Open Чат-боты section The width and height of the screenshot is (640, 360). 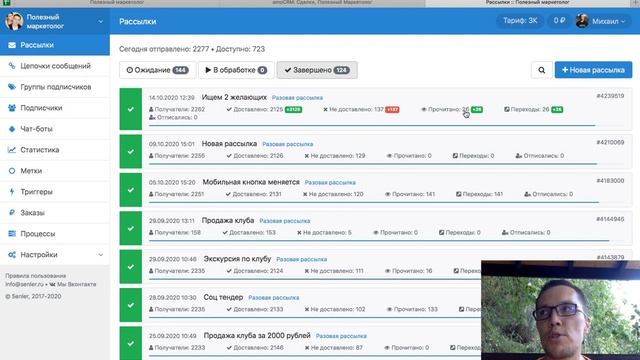coord(55,129)
